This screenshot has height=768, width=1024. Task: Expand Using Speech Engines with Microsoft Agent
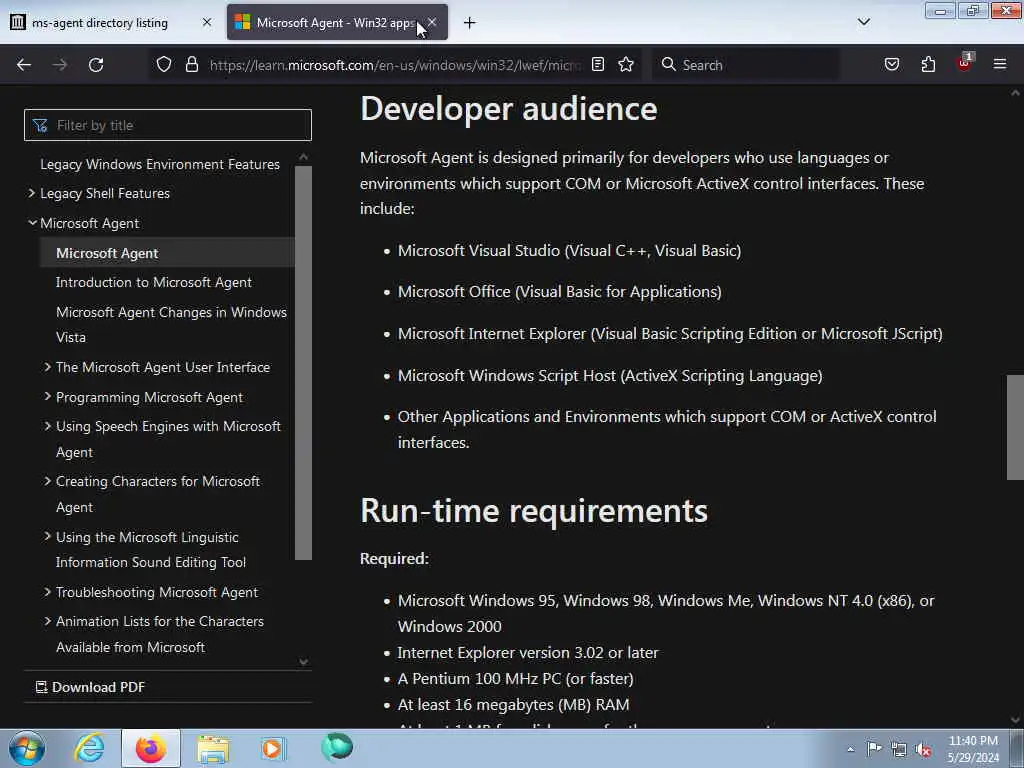[47, 426]
